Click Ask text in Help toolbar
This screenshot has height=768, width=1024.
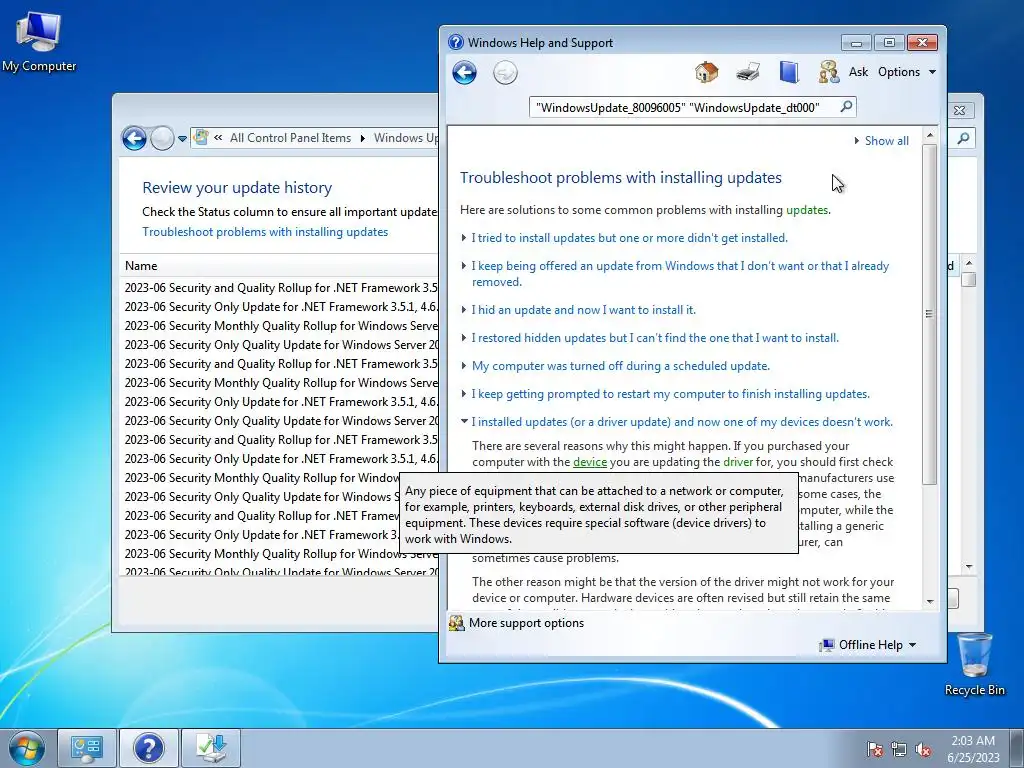pos(858,72)
